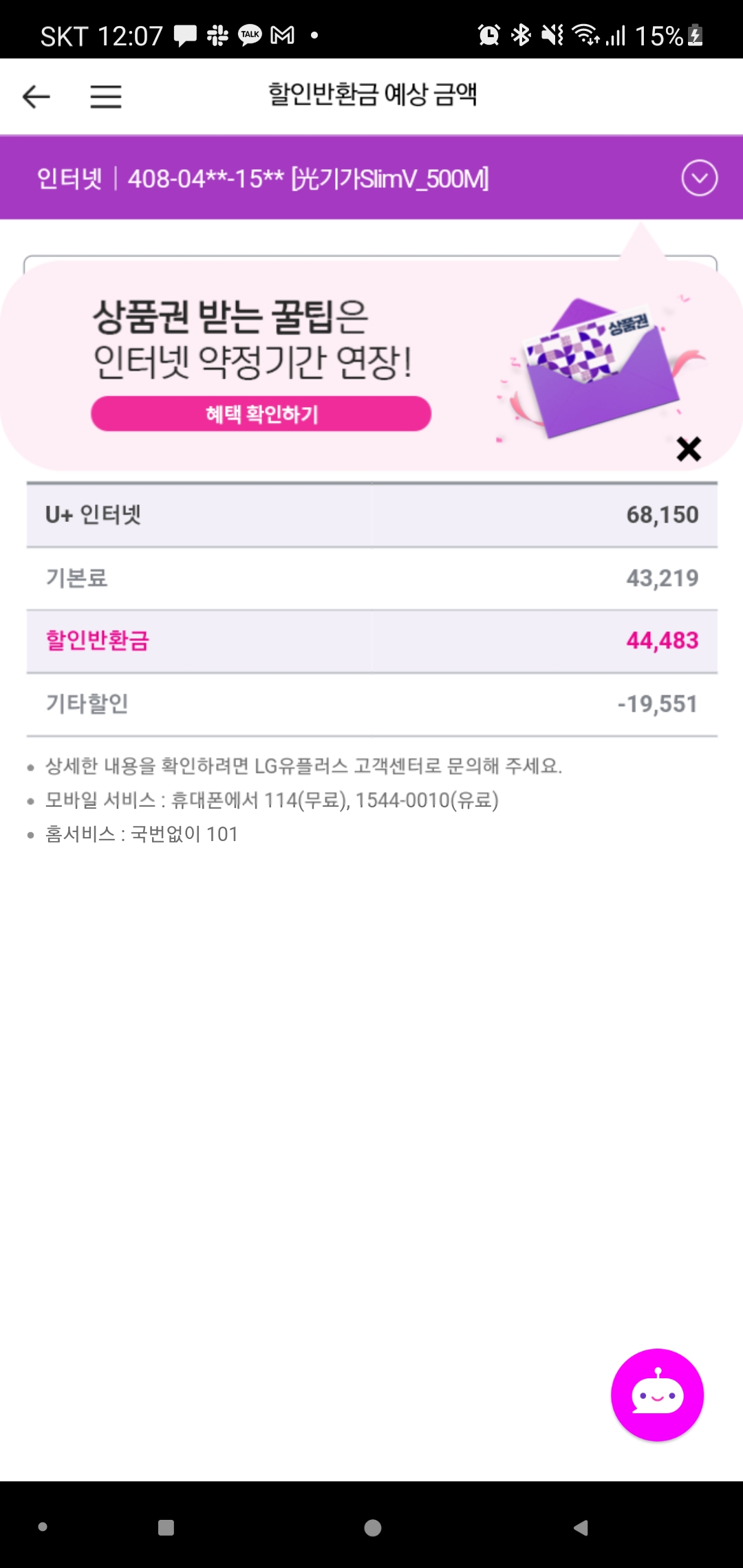Tap the 기타할인 row
743x1568 pixels.
[x=371, y=704]
